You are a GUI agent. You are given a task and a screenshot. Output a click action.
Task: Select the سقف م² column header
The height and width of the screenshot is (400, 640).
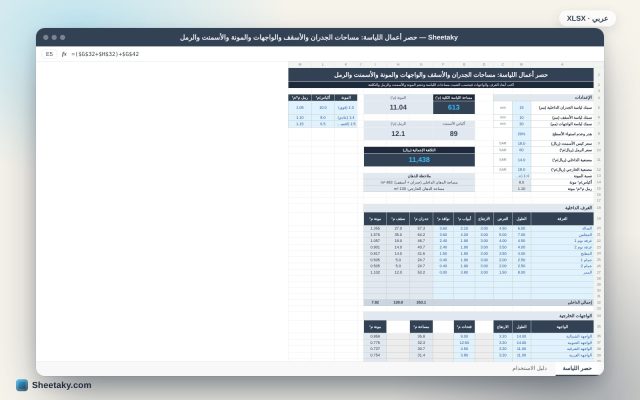tap(398, 218)
